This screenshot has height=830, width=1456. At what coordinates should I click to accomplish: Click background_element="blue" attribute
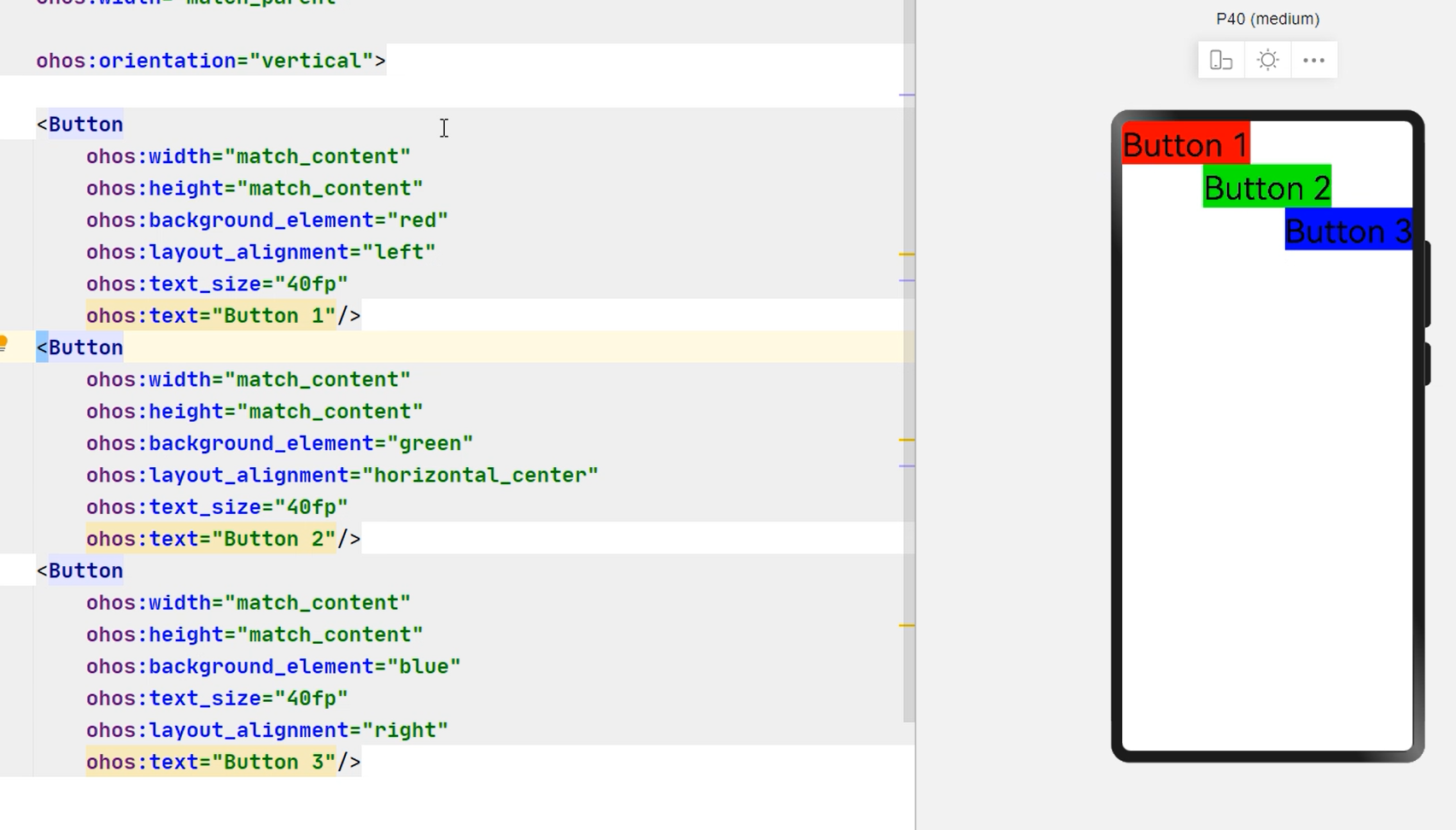tap(273, 666)
